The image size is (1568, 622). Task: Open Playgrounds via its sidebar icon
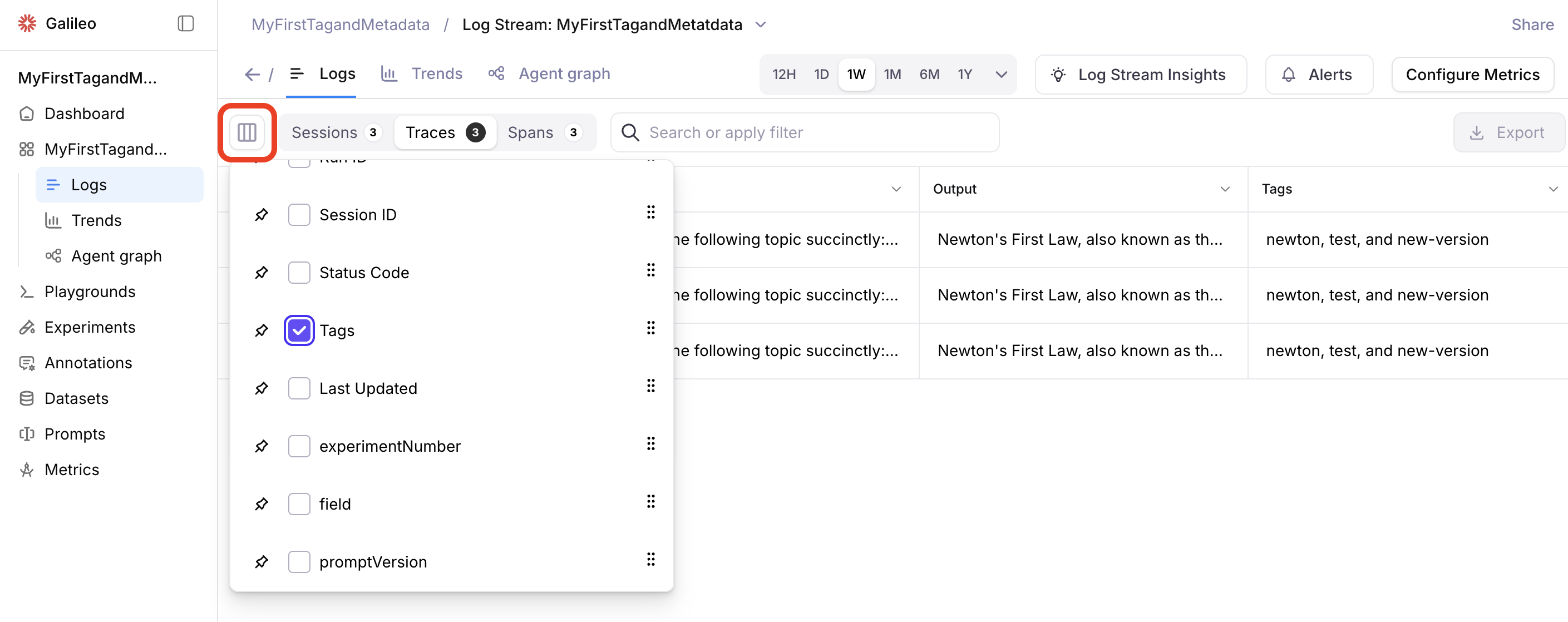(x=27, y=292)
